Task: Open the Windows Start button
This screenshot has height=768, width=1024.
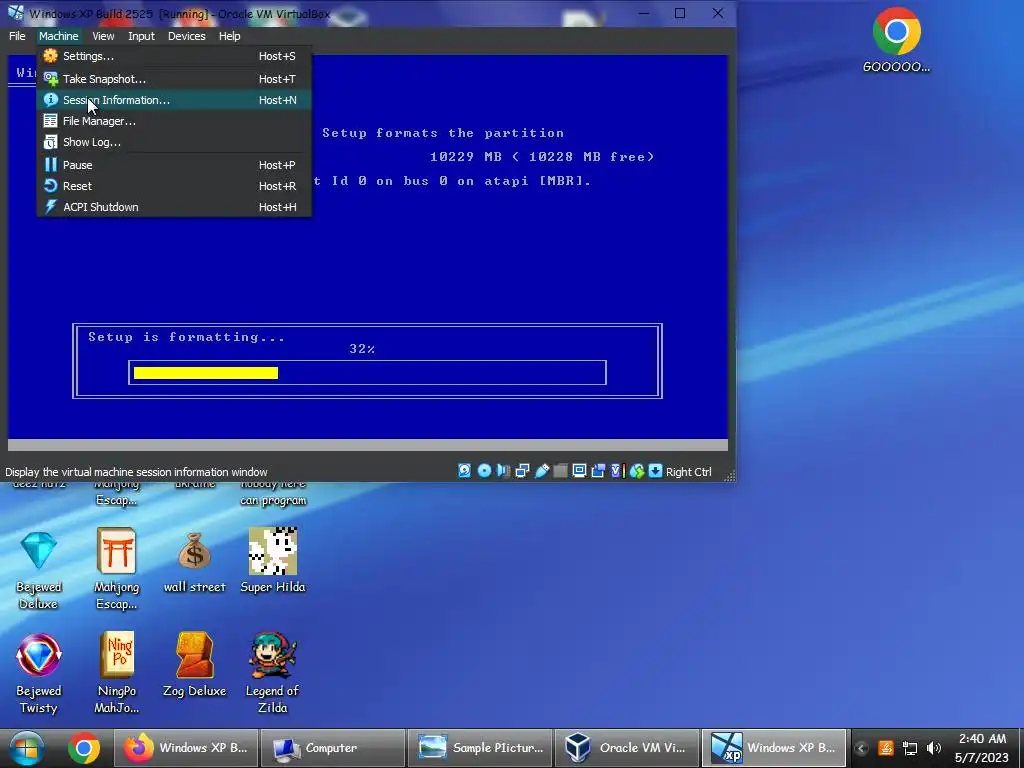Action: pyautogui.click(x=26, y=748)
